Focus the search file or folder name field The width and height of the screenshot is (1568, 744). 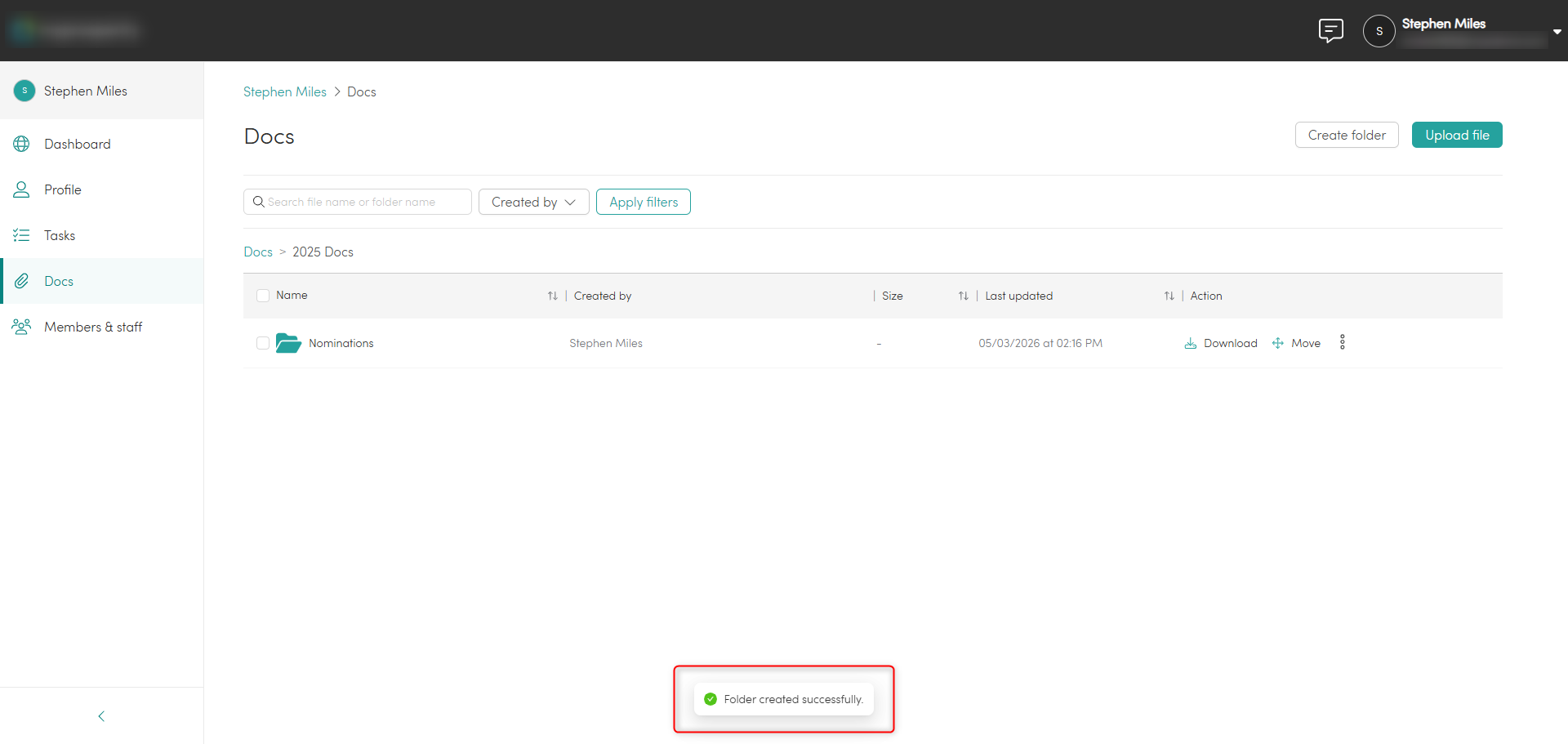pos(358,202)
